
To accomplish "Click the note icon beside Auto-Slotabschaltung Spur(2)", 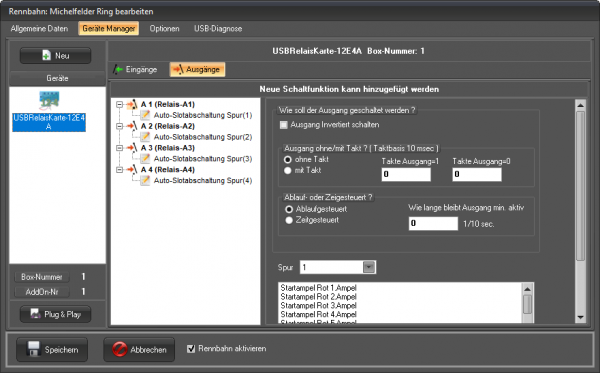I will pyautogui.click(x=145, y=137).
